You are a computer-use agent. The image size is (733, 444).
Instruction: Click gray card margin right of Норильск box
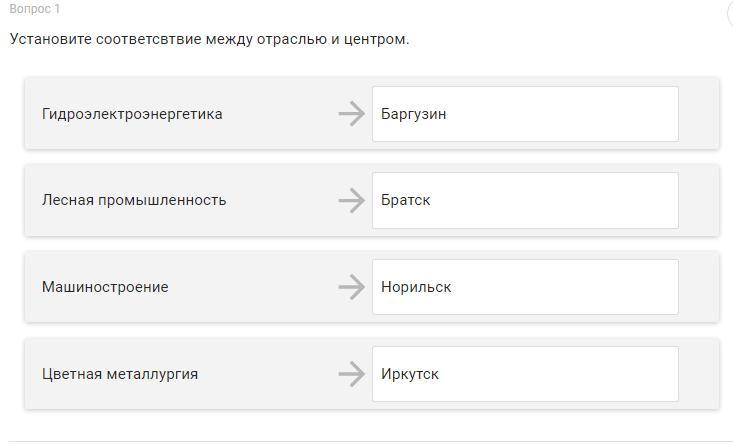pyautogui.click(x=699, y=287)
